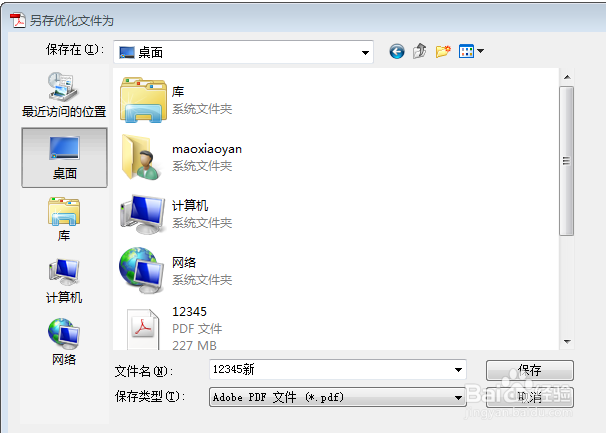
Task: Click the 227 MB size text
Action: [194, 345]
